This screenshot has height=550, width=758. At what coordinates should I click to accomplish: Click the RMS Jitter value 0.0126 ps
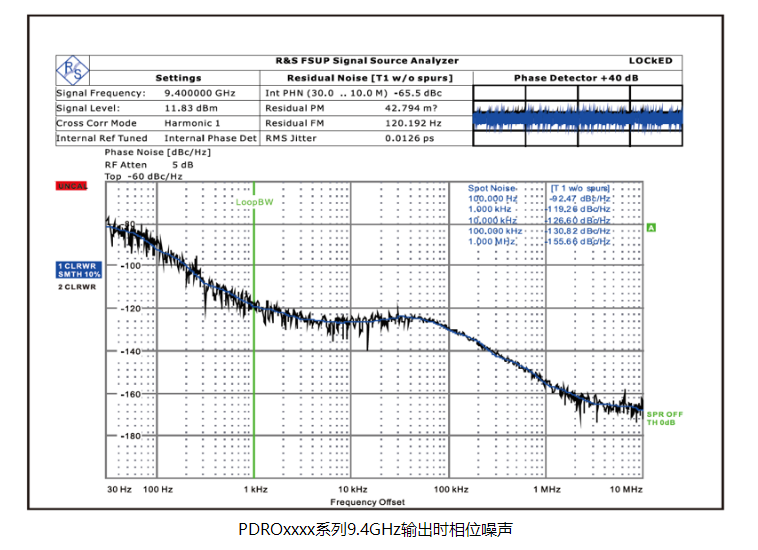point(409,138)
